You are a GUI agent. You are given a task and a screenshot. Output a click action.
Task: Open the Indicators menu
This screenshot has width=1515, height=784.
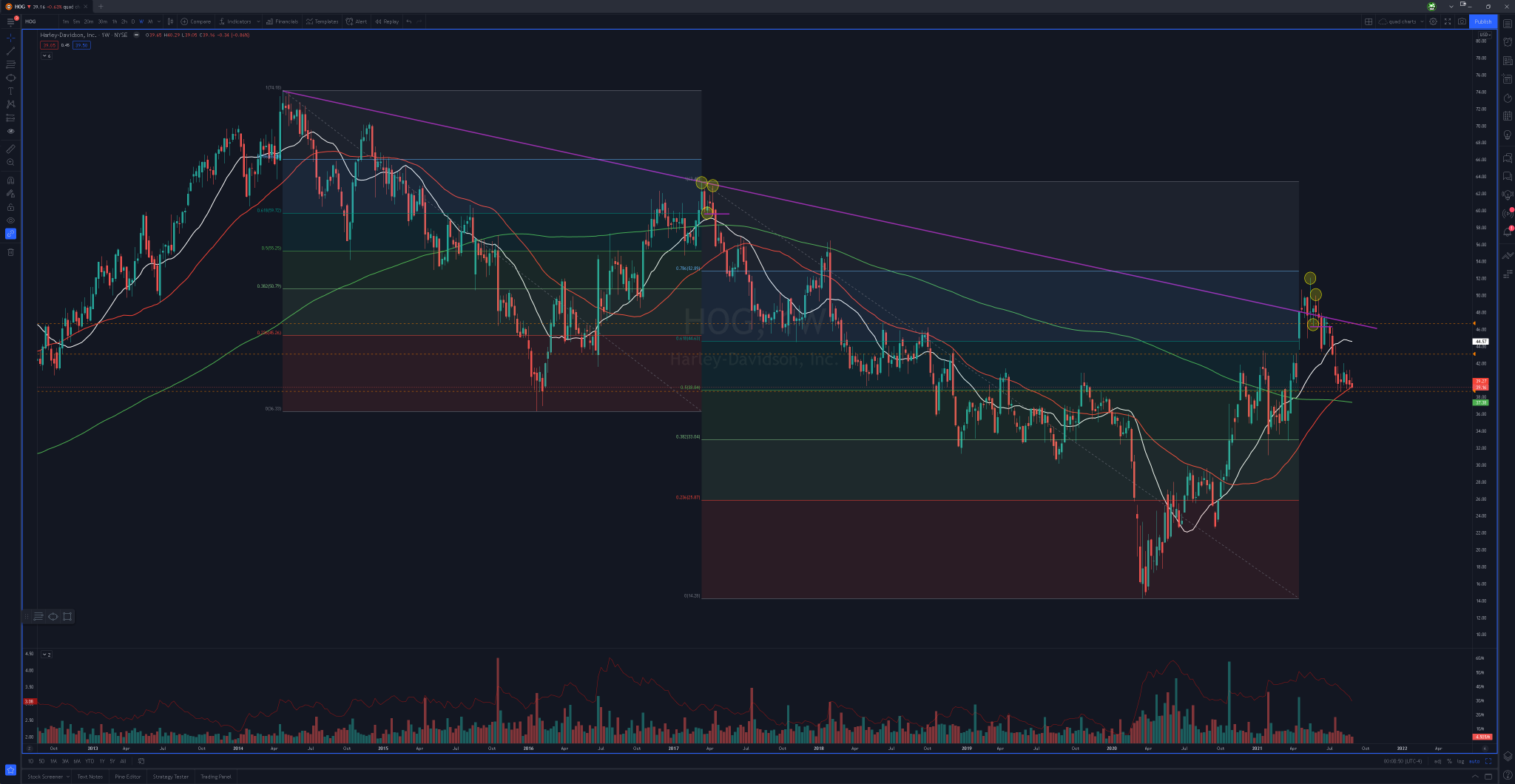tap(235, 21)
